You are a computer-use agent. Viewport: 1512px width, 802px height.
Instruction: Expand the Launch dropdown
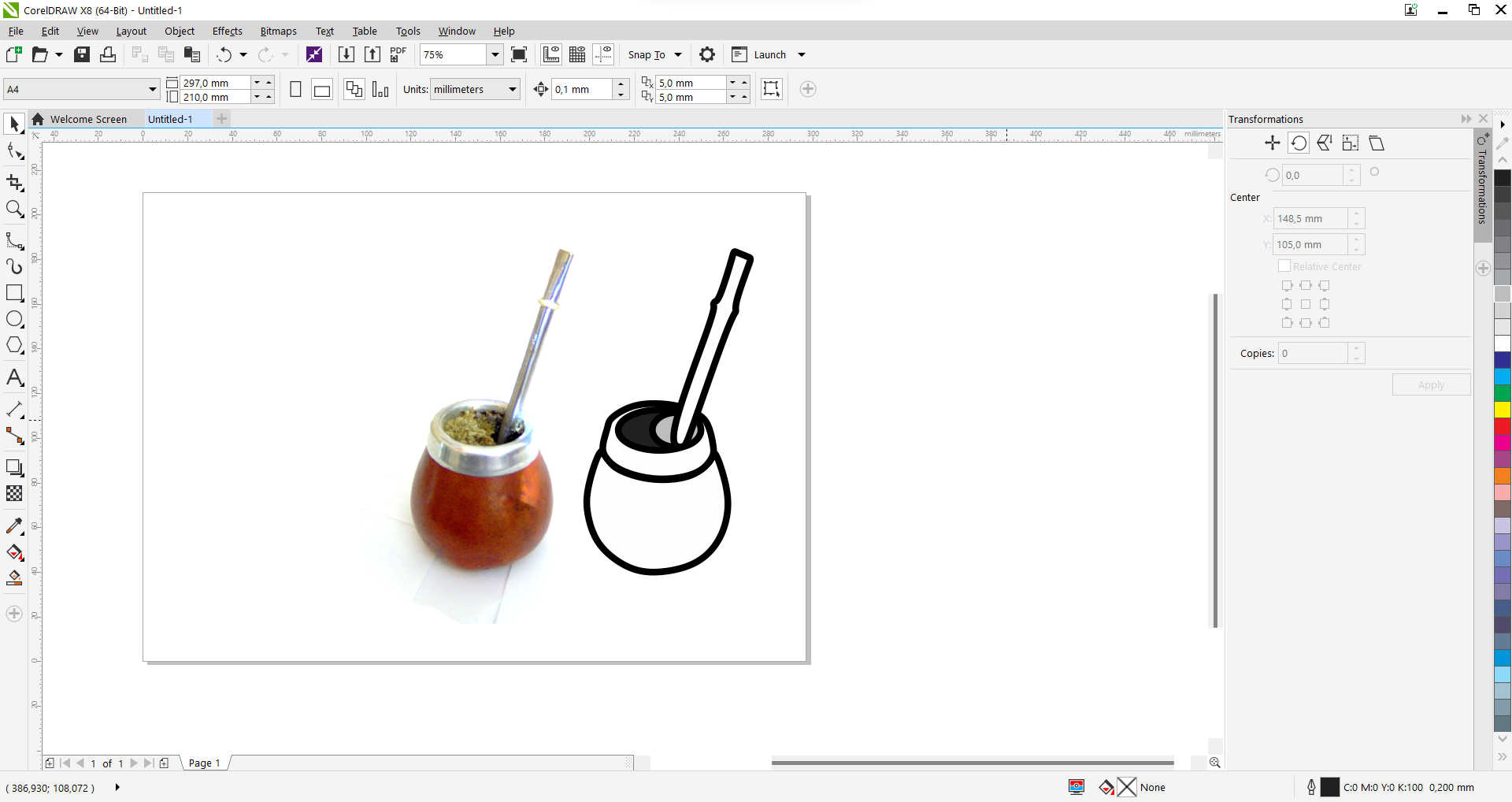[x=802, y=54]
